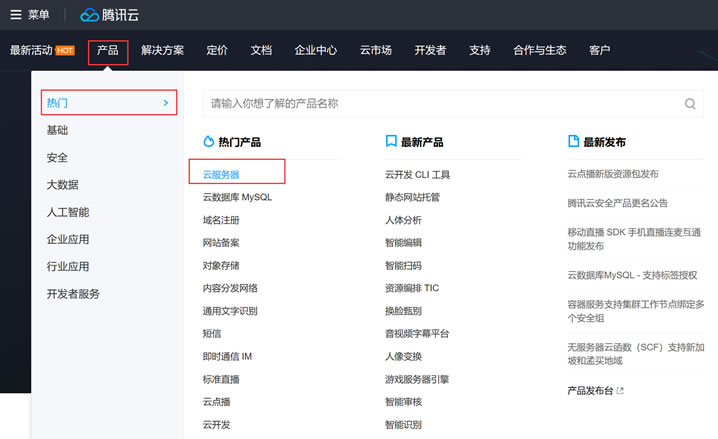
Task: Click the product name search field
Action: pos(453,103)
